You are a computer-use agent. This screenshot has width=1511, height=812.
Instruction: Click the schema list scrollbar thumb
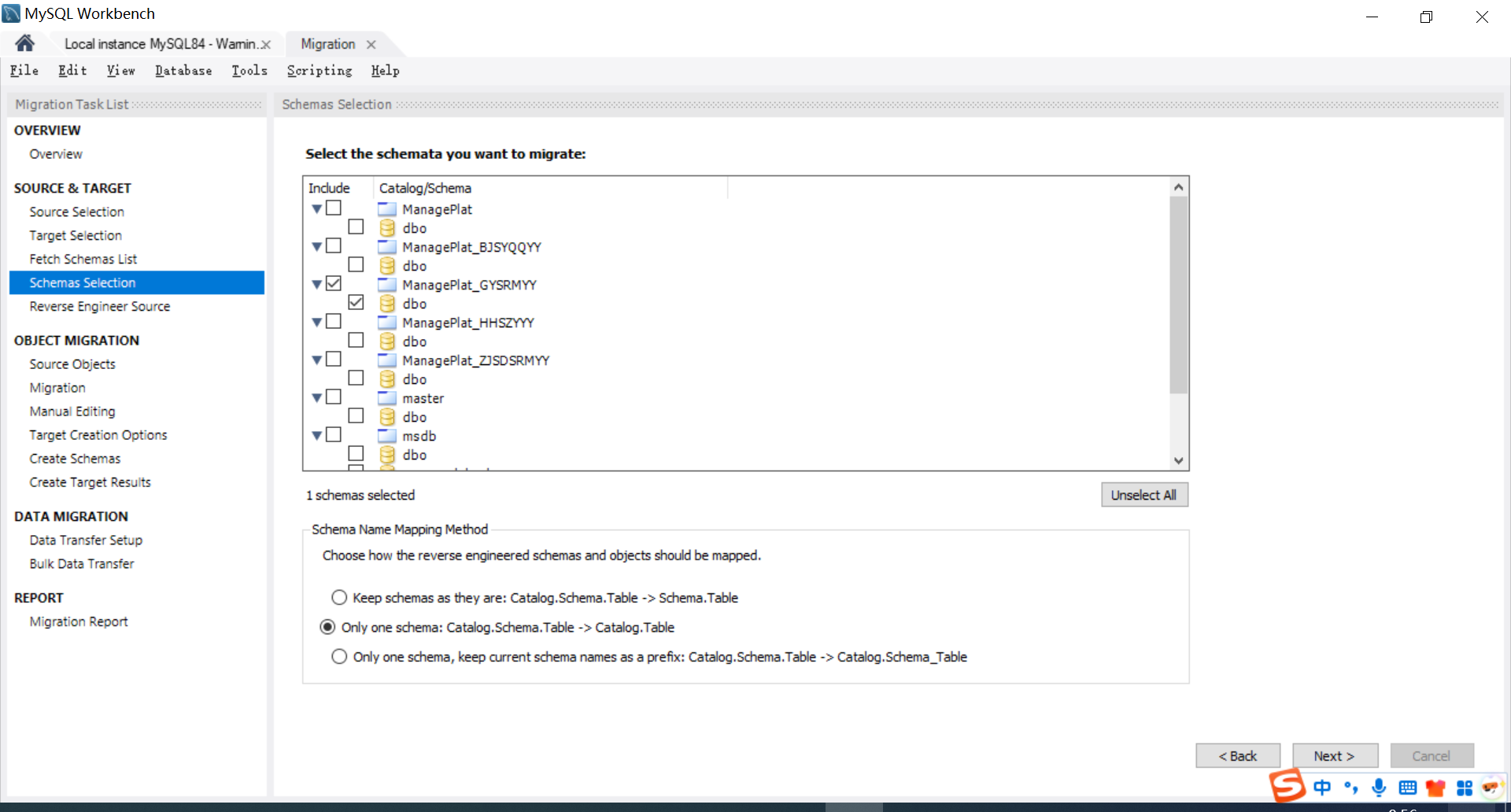point(1178,295)
